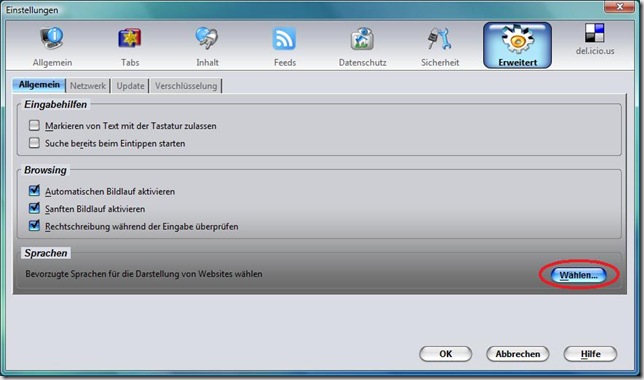Uncheck Rechtschreibung während der Eingabe überprüfen

[34, 226]
